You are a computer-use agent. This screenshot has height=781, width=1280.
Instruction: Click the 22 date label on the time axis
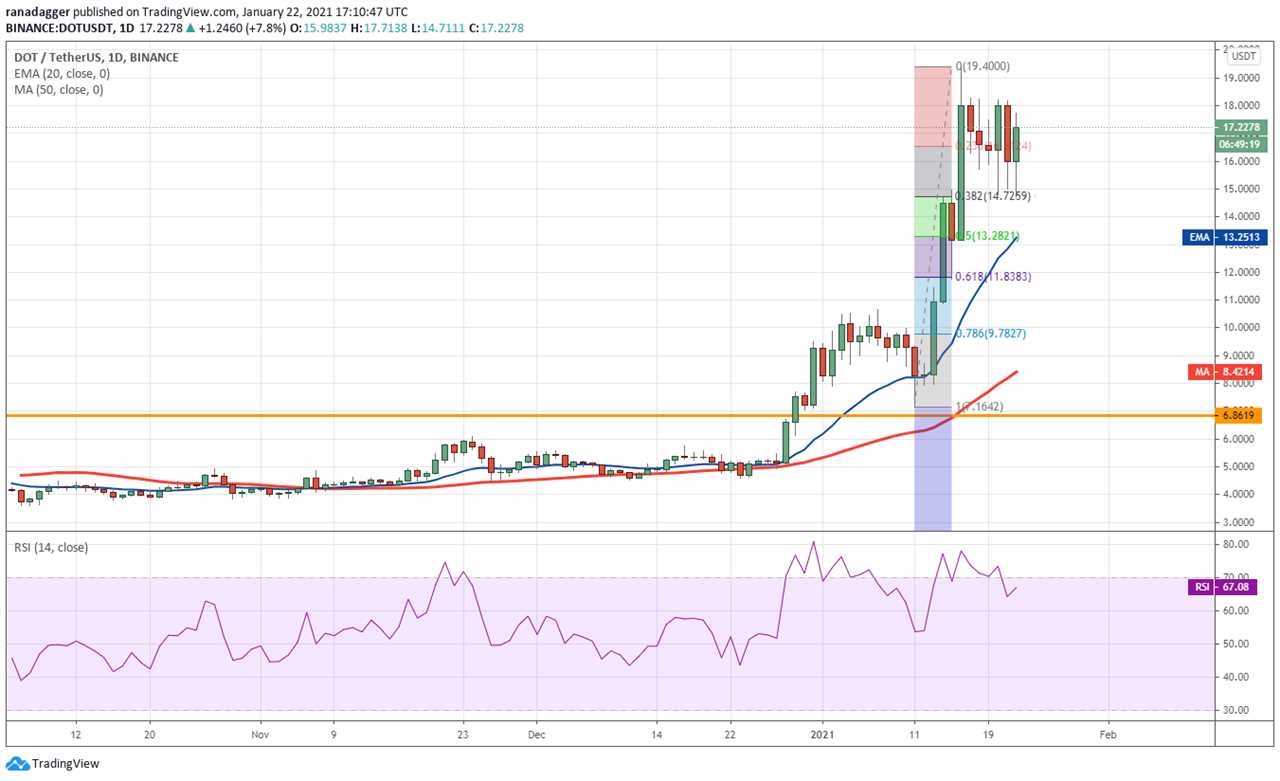tap(730, 733)
